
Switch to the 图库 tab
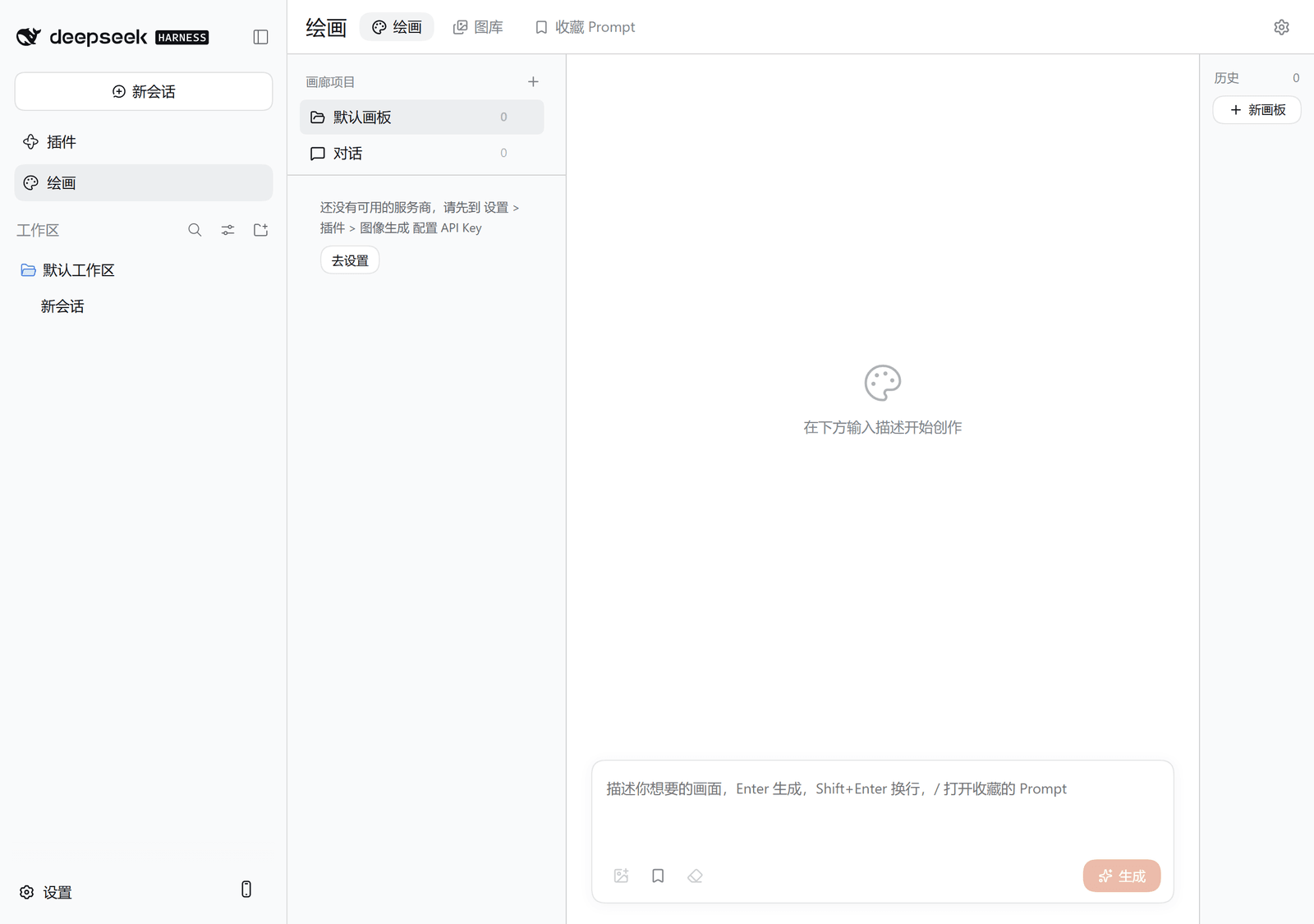coord(478,27)
